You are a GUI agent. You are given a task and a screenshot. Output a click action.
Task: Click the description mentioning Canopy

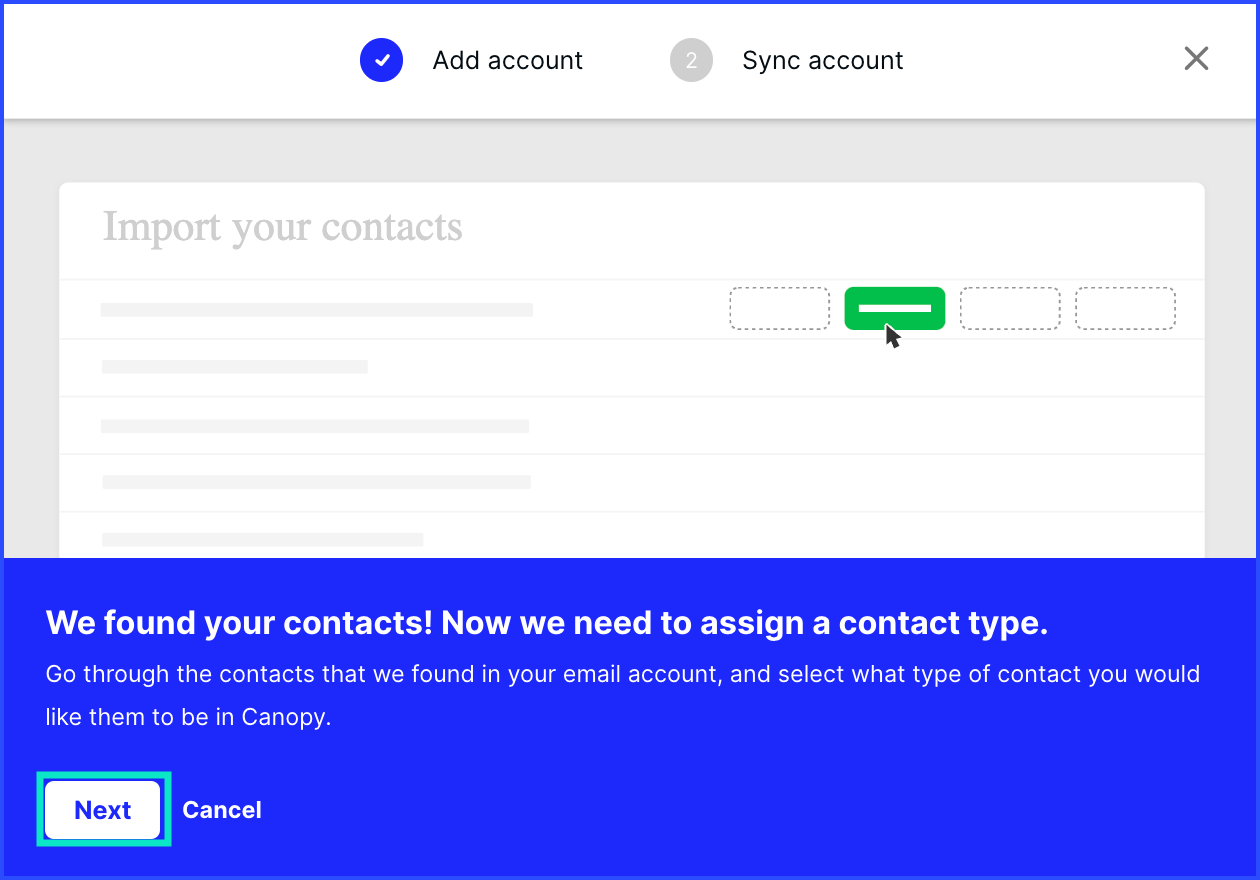click(623, 695)
